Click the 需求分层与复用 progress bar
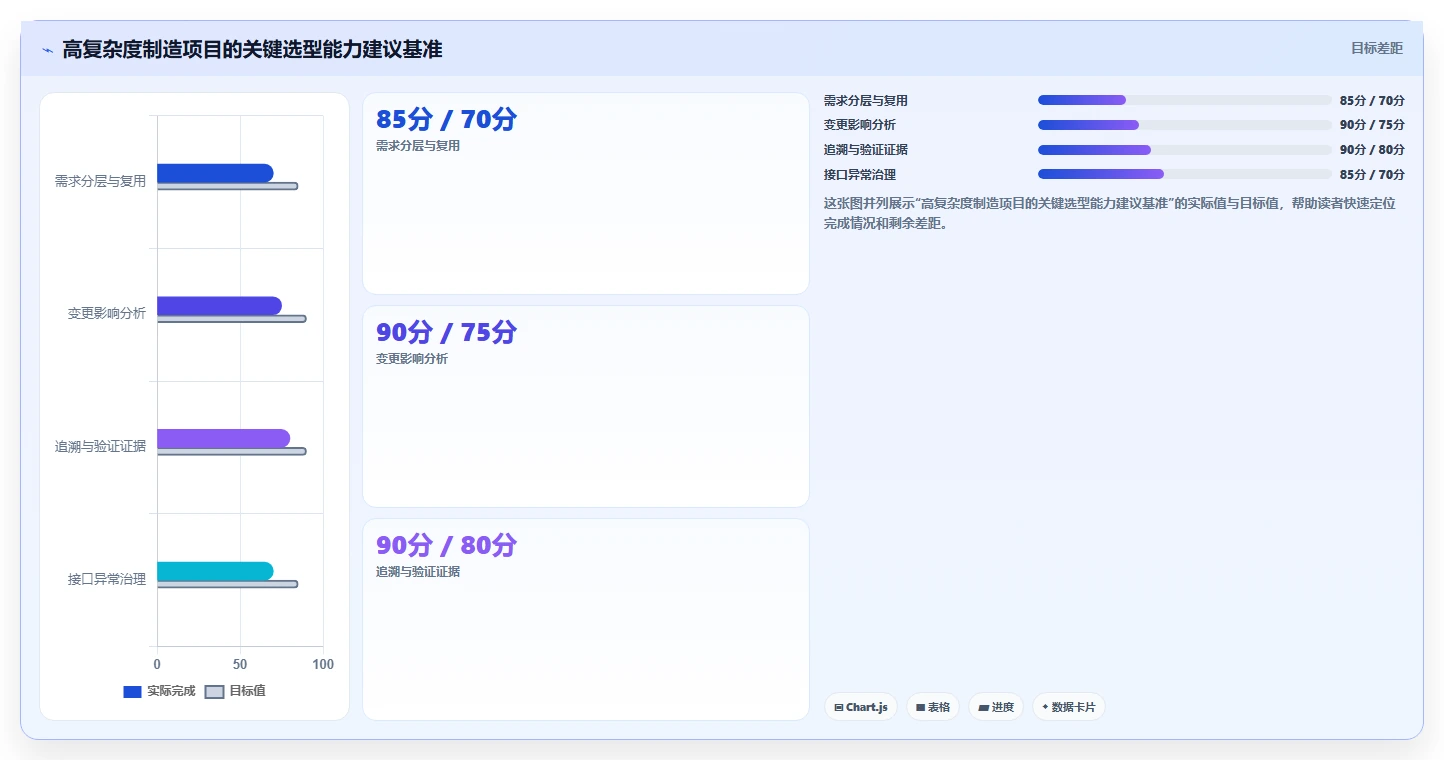Screen dimensions: 1444x760 pyautogui.click(x=1185, y=100)
